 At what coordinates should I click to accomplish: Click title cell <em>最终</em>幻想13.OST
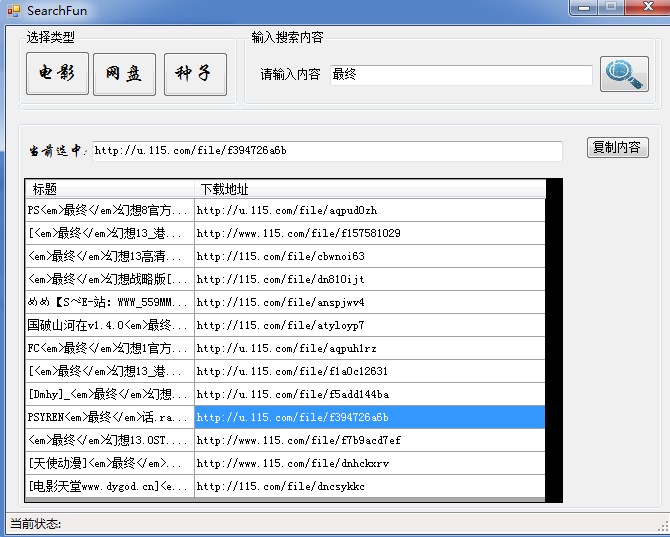tap(110, 440)
